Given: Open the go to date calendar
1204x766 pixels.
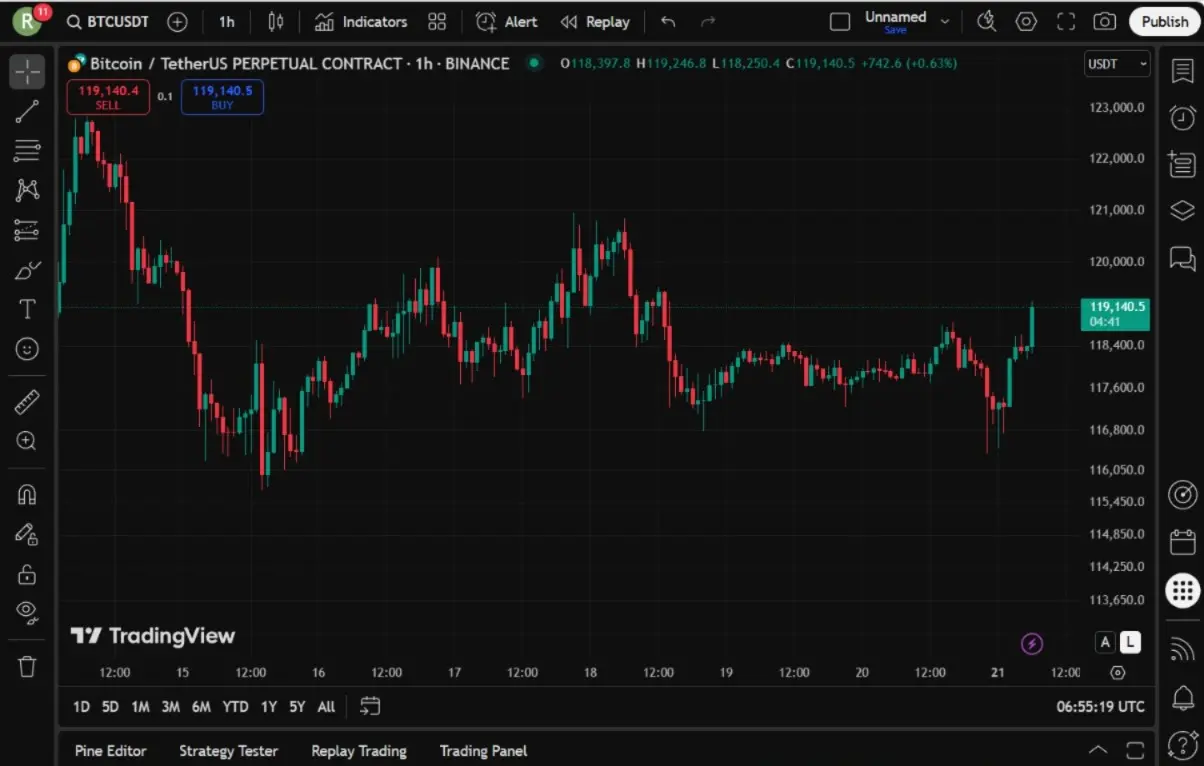Looking at the screenshot, I should (x=370, y=706).
